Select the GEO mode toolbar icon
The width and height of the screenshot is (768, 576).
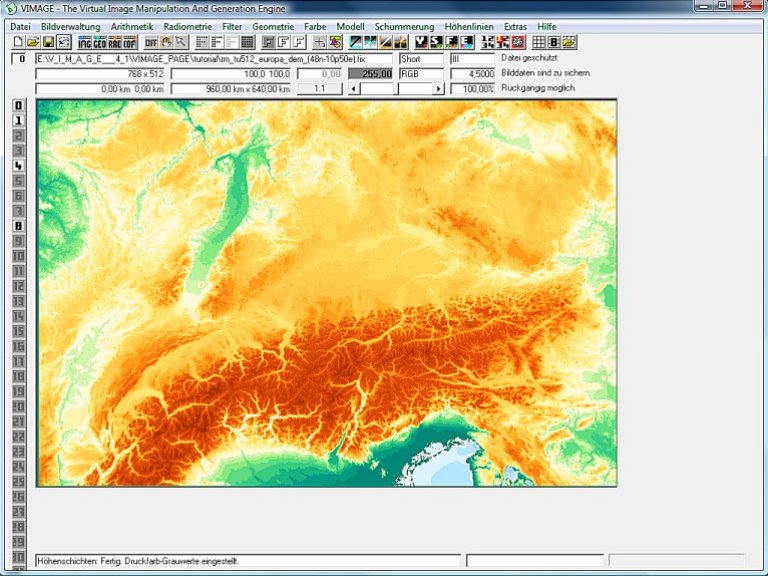pos(100,42)
